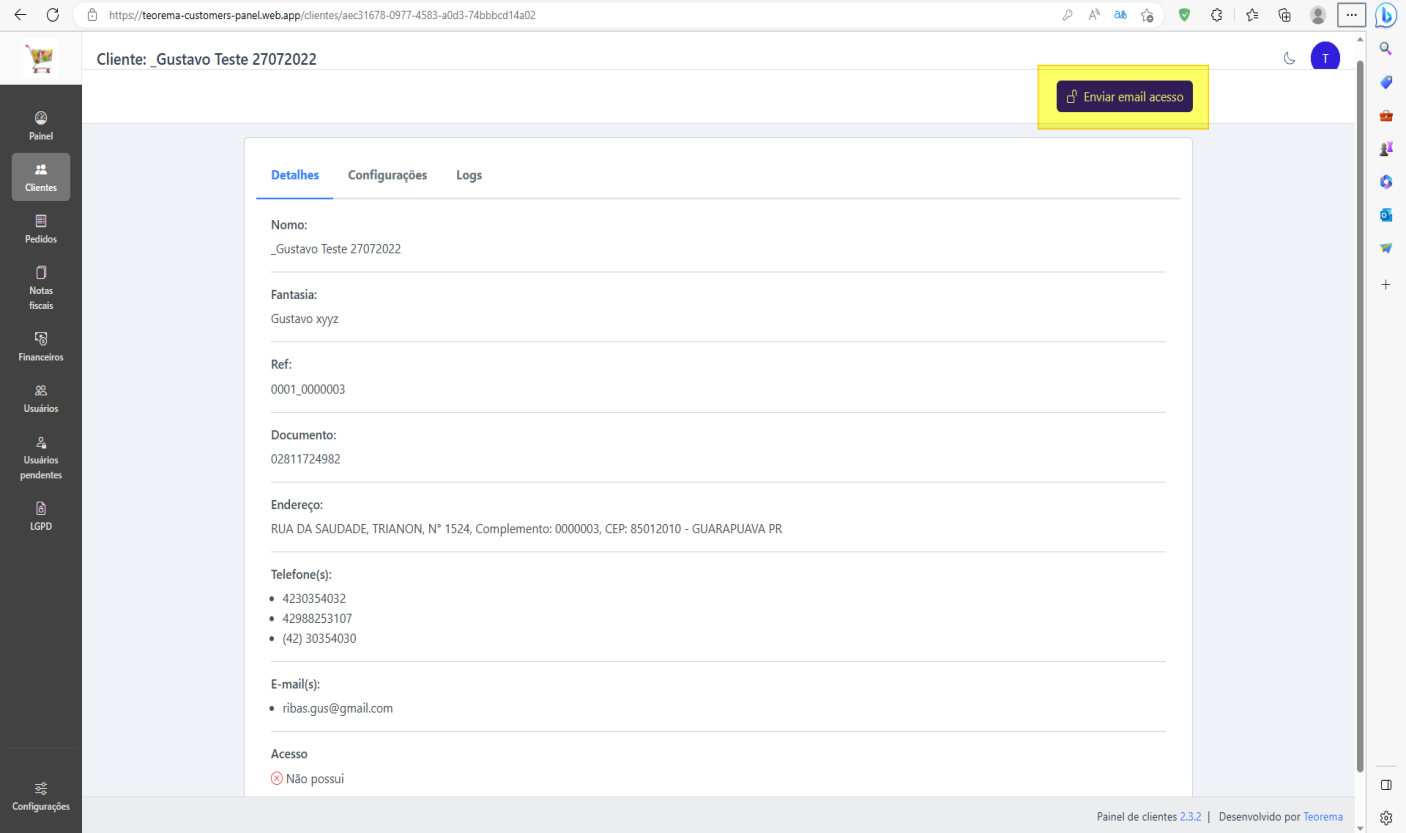The image size is (1406, 833).
Task: Click Enviar email acesso button
Action: coord(1124,97)
